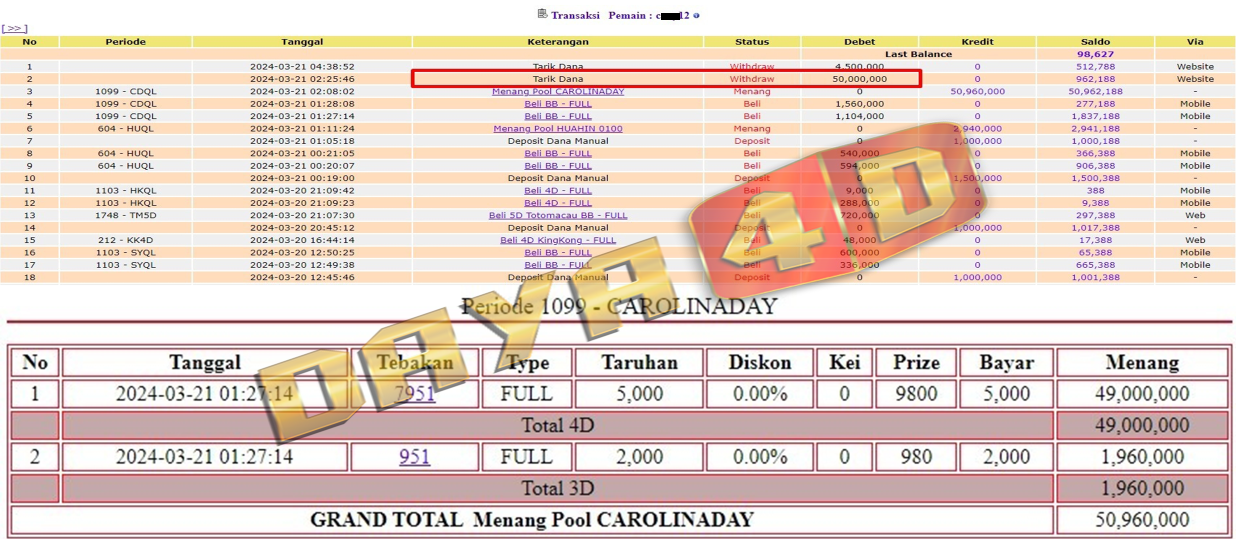Expand the [>>] navigation link
This screenshot has height=539, width=1236.
[16, 29]
